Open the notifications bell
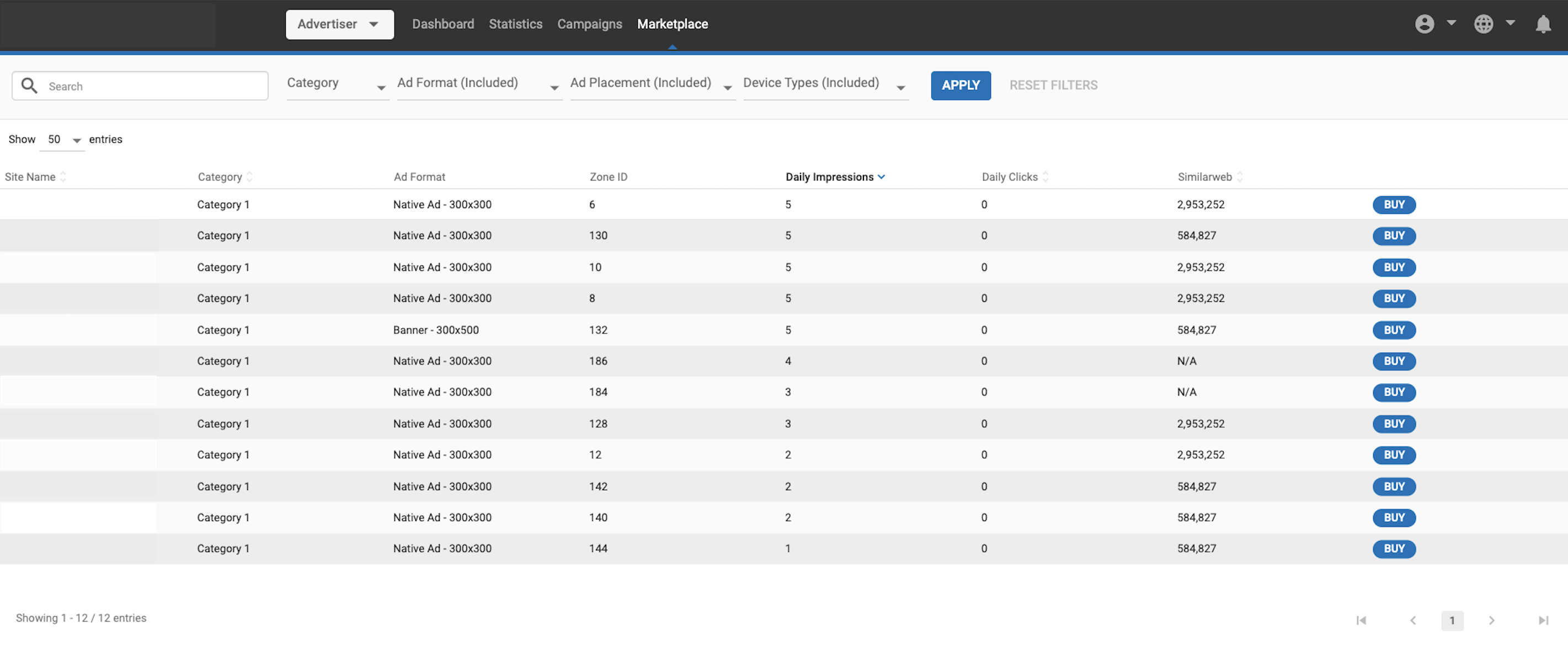This screenshot has height=669, width=1568. [1543, 24]
